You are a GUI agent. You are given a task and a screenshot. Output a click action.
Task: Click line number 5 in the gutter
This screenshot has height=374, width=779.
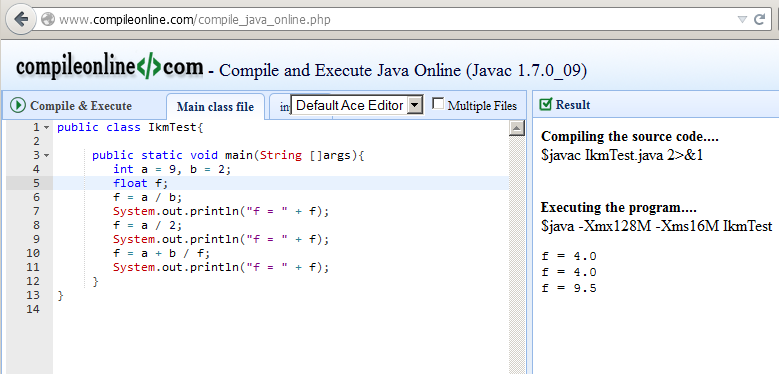36,183
